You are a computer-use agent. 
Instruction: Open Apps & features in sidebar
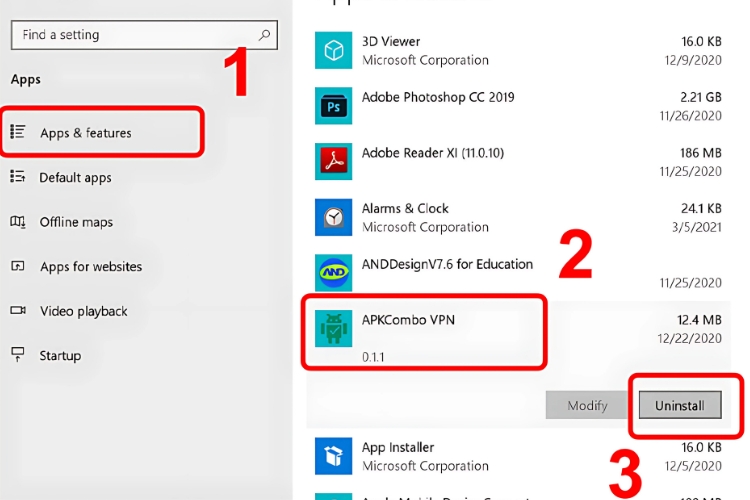point(85,133)
